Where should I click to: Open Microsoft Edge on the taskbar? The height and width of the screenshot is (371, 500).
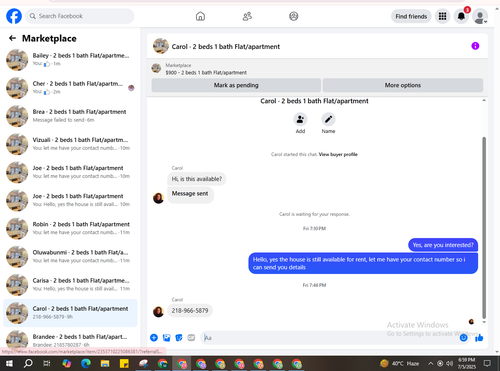point(86,363)
